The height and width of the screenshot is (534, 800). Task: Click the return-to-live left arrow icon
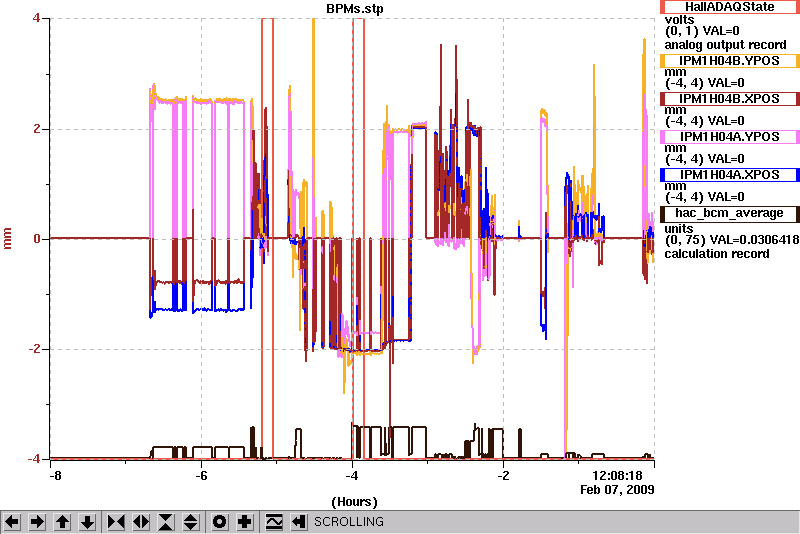298,522
